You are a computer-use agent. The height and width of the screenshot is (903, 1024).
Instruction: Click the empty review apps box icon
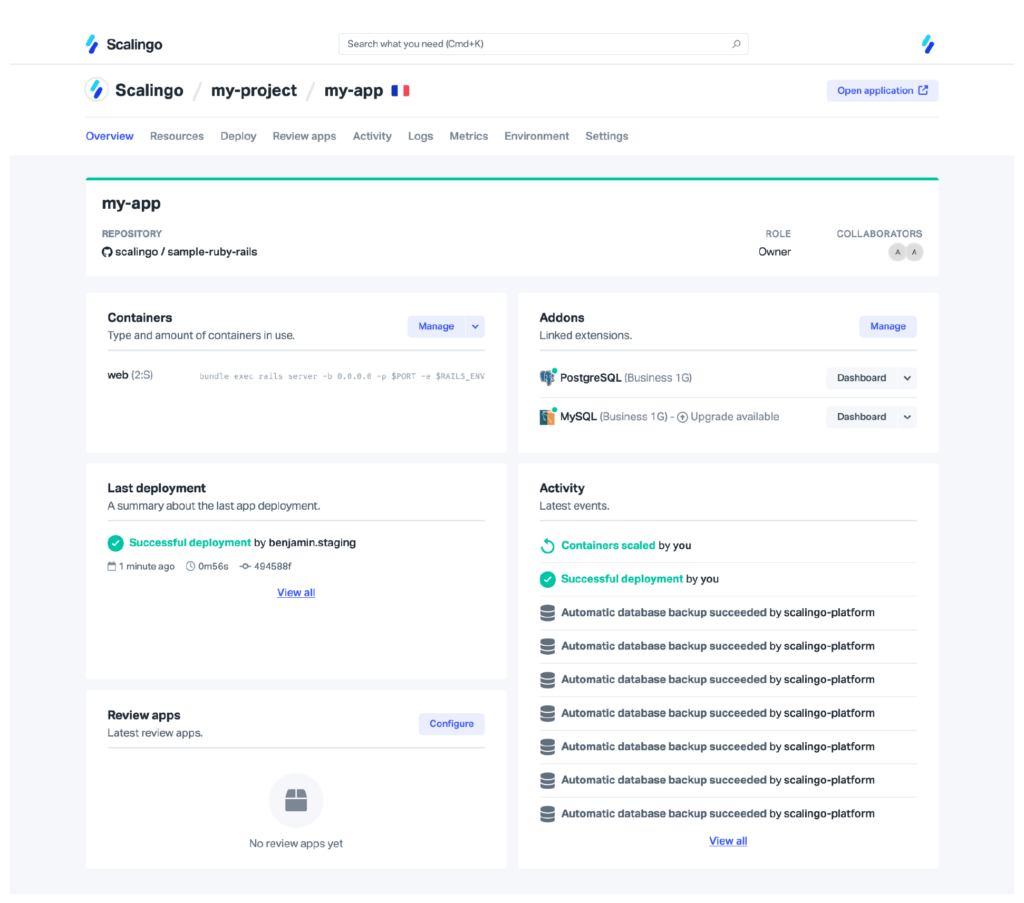(x=296, y=800)
